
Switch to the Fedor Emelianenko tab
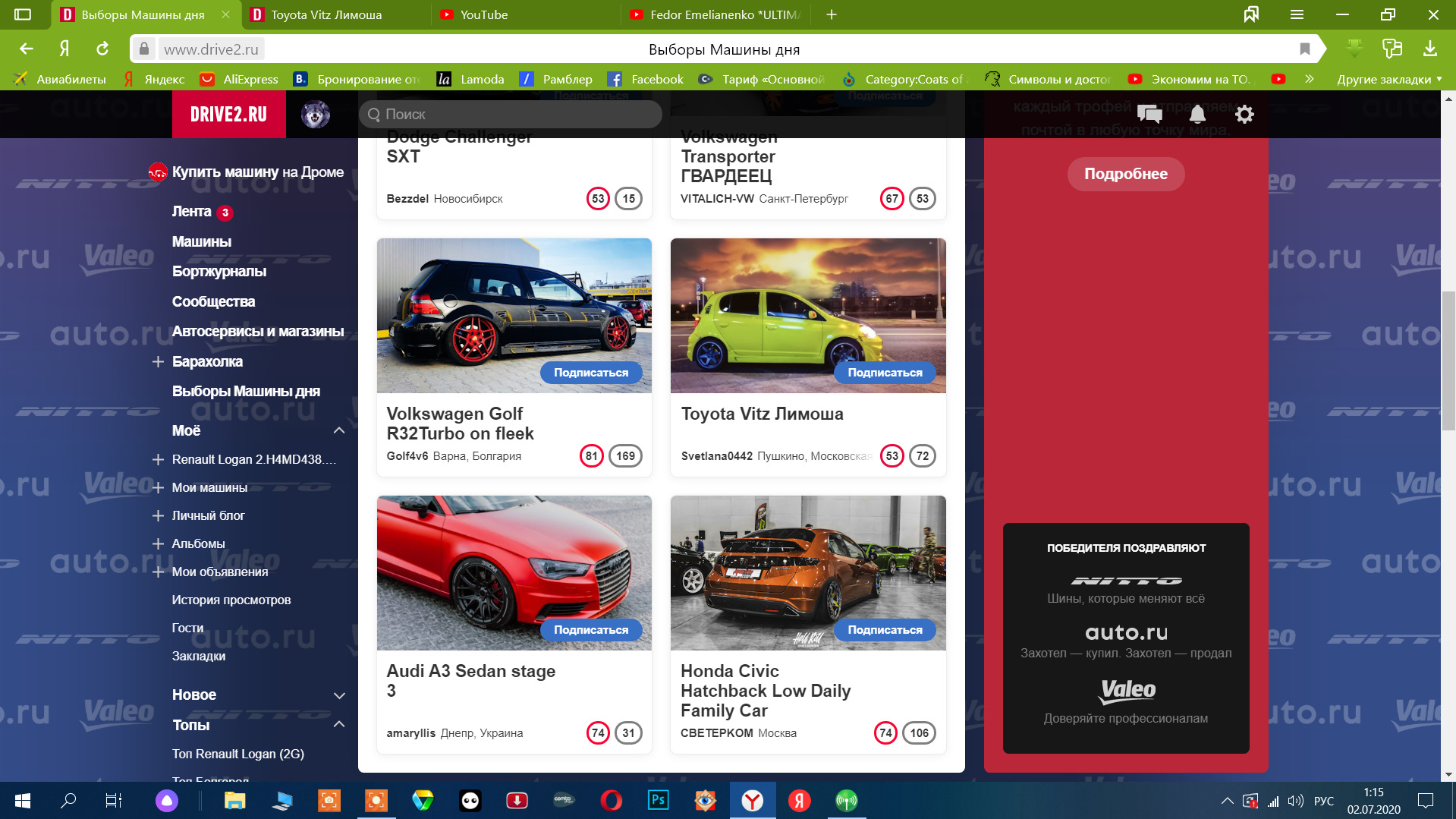717,14
